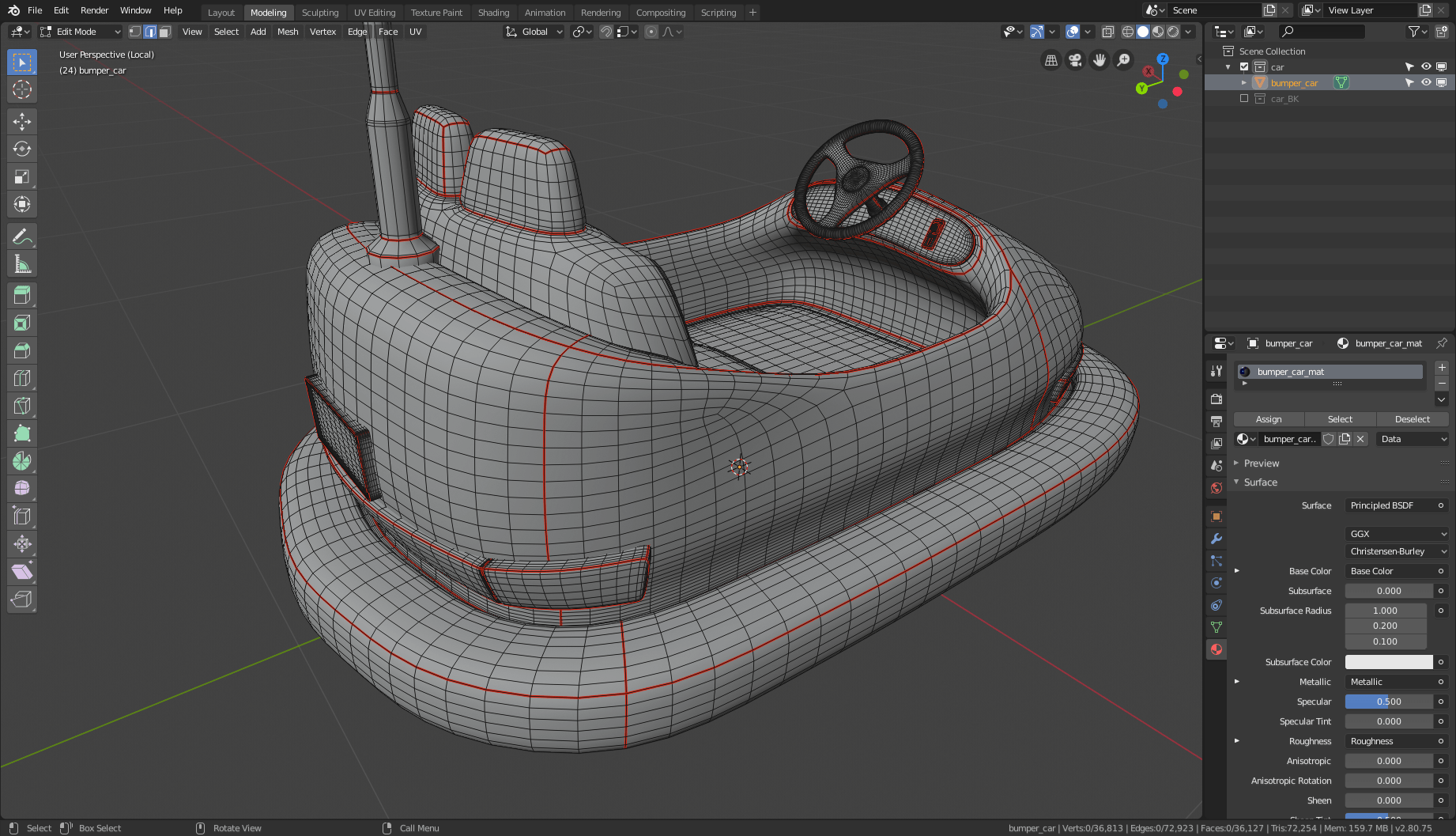Open the Data link dropdown

pyautogui.click(x=1413, y=439)
